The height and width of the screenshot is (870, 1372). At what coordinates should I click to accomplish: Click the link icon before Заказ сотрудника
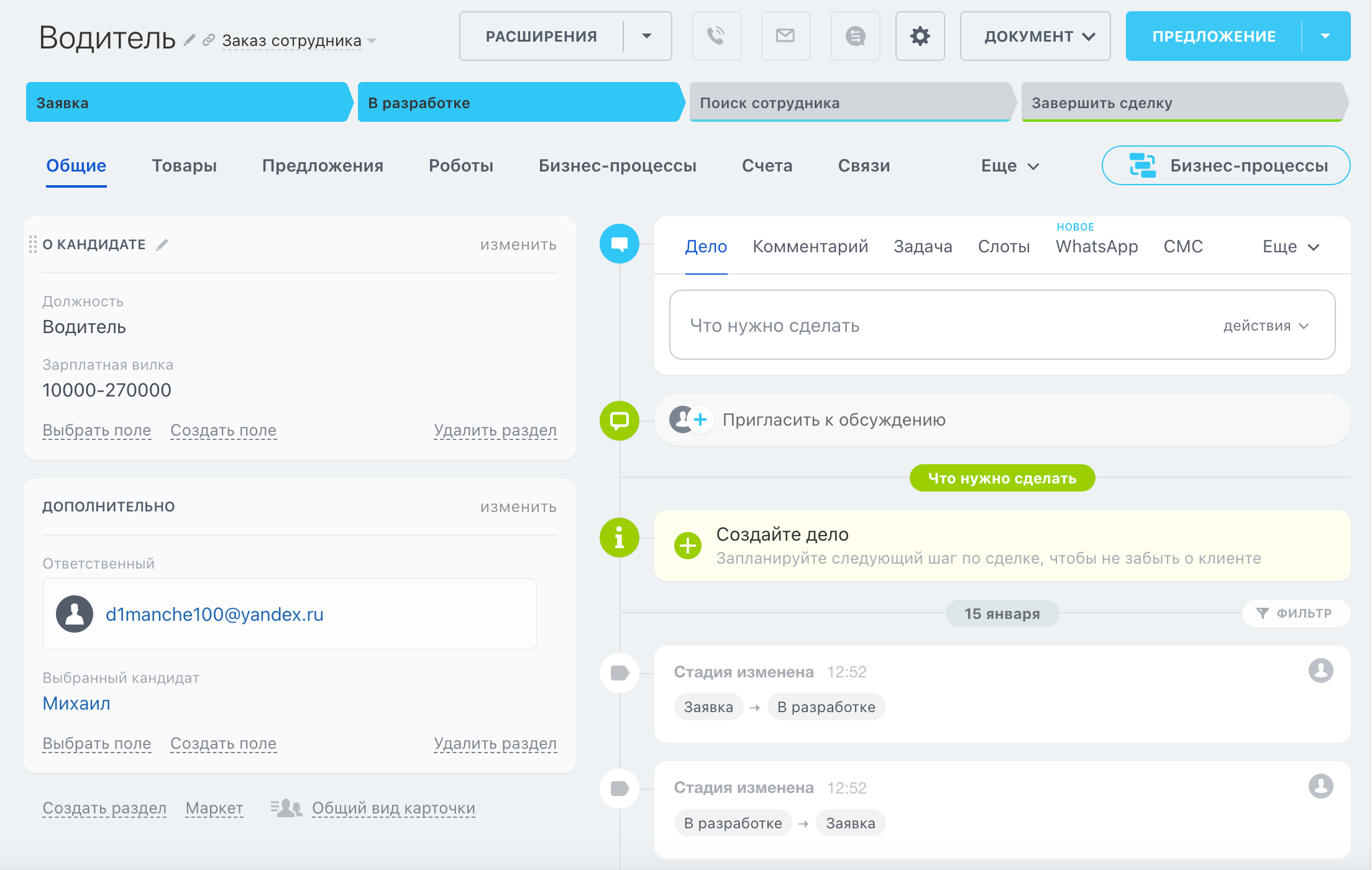[x=209, y=40]
